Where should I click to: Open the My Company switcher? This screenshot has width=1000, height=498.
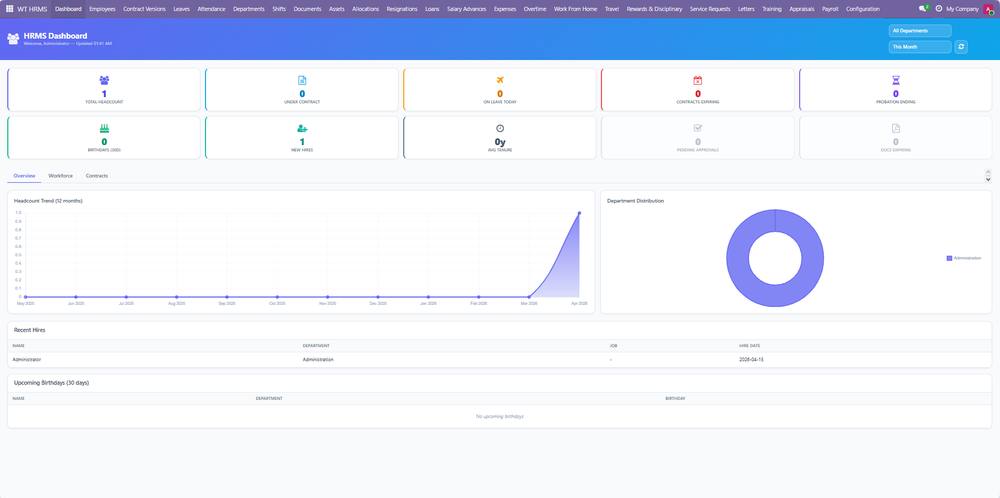[x=962, y=9]
